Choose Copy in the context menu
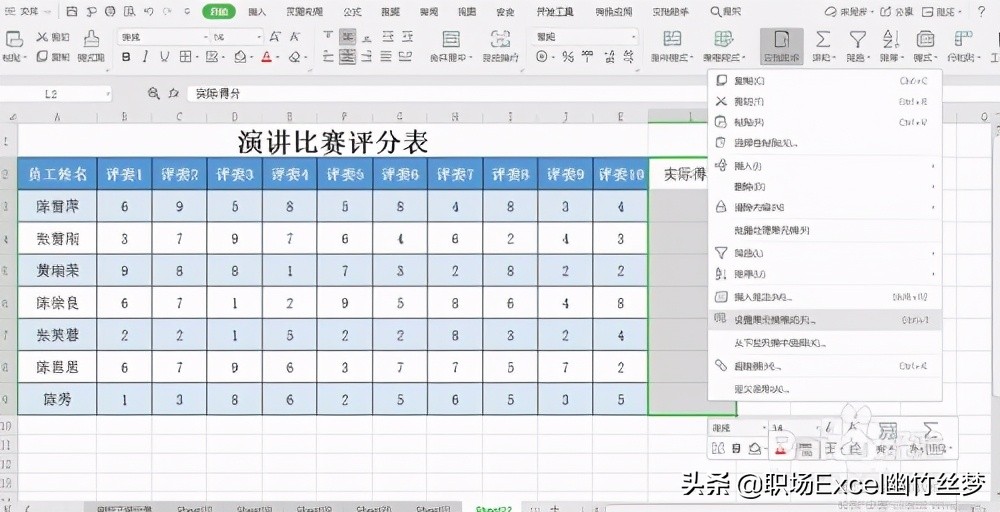This screenshot has height=512, width=1000. (x=825, y=81)
